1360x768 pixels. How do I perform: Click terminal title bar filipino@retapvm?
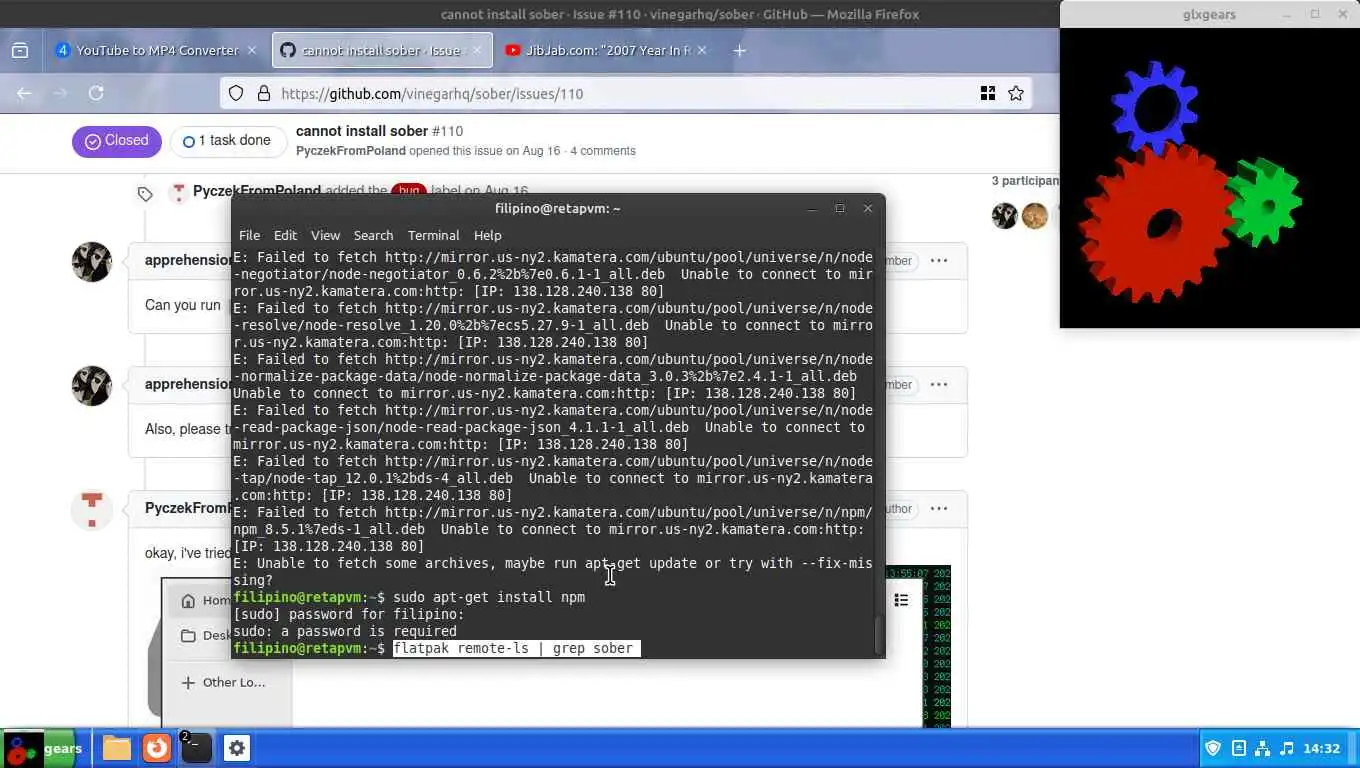tap(557, 208)
